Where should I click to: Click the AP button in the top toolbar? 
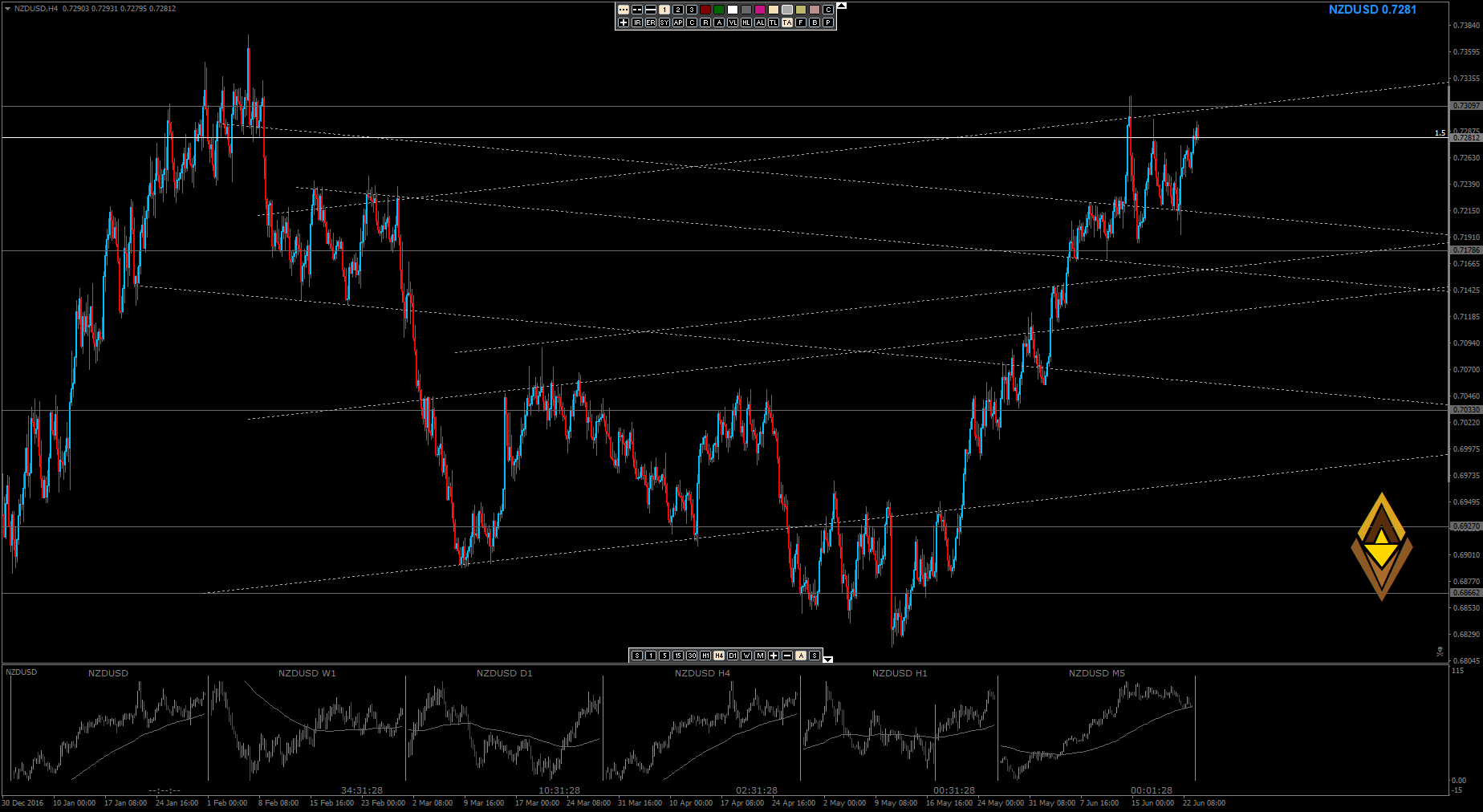click(x=678, y=22)
